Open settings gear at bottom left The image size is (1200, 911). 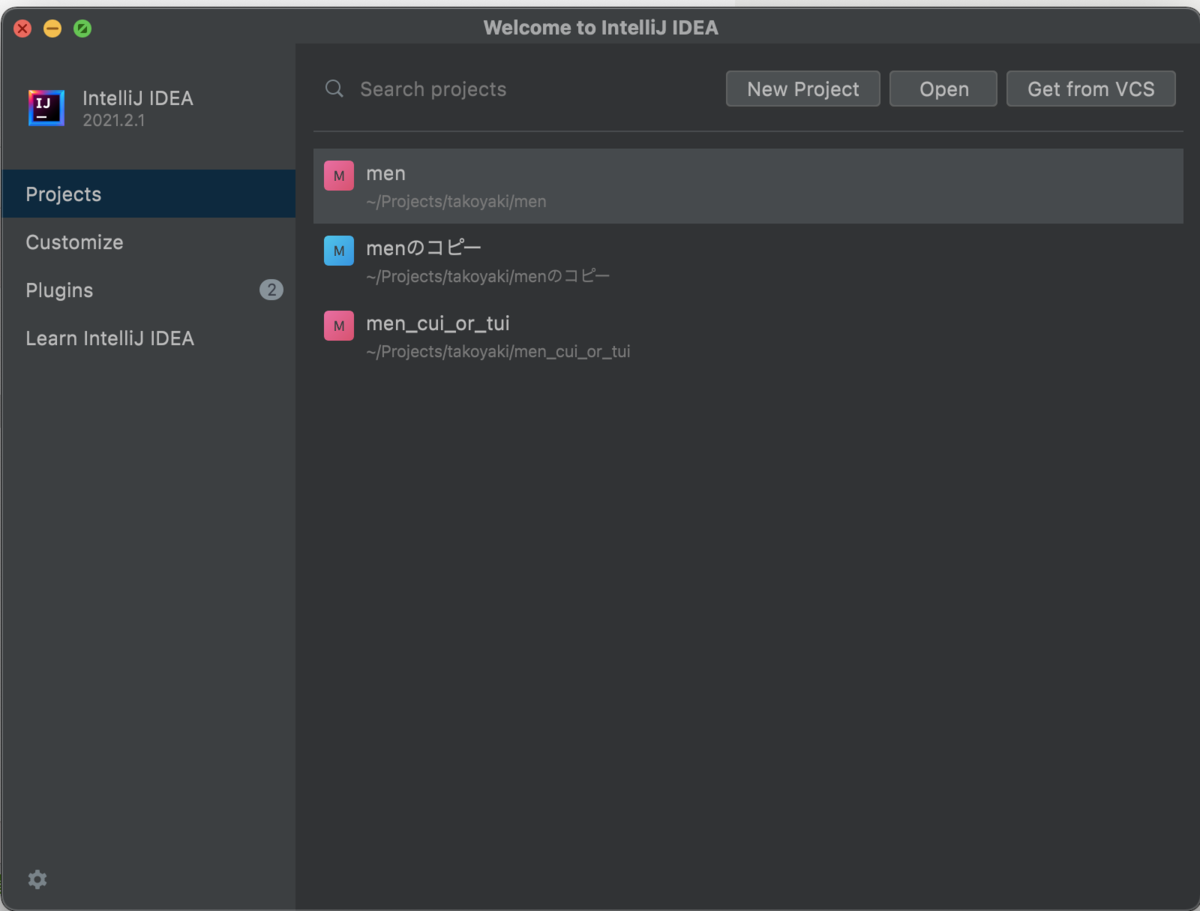point(37,879)
